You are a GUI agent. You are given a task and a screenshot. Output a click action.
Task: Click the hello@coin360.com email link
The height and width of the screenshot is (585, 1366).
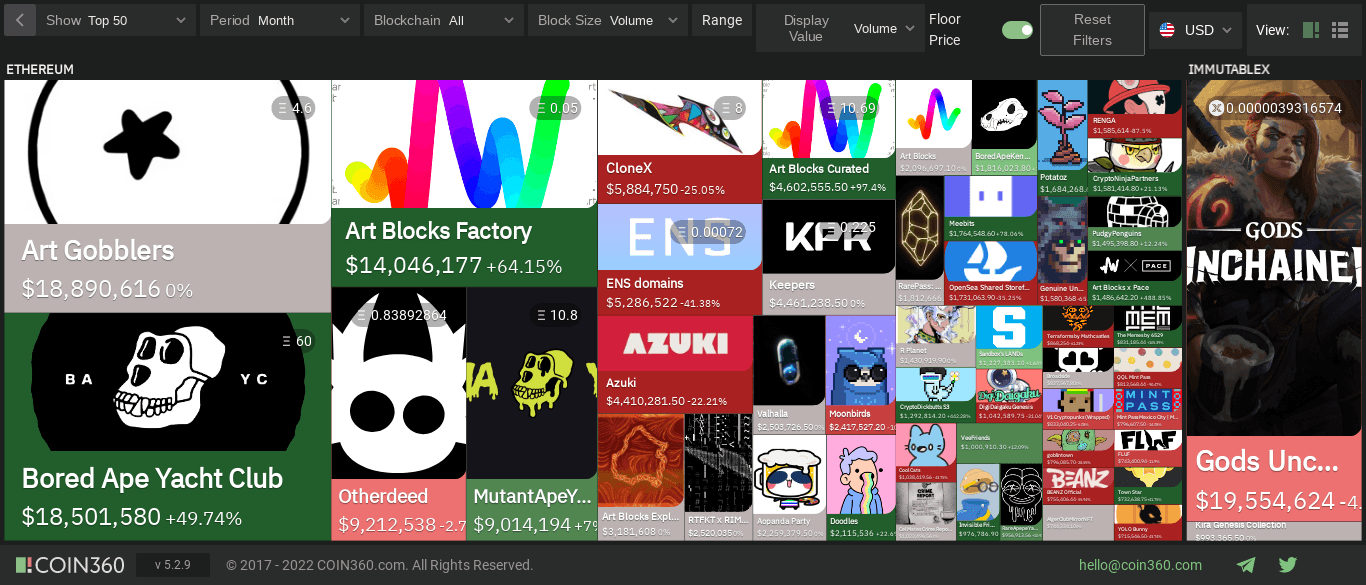click(1140, 565)
